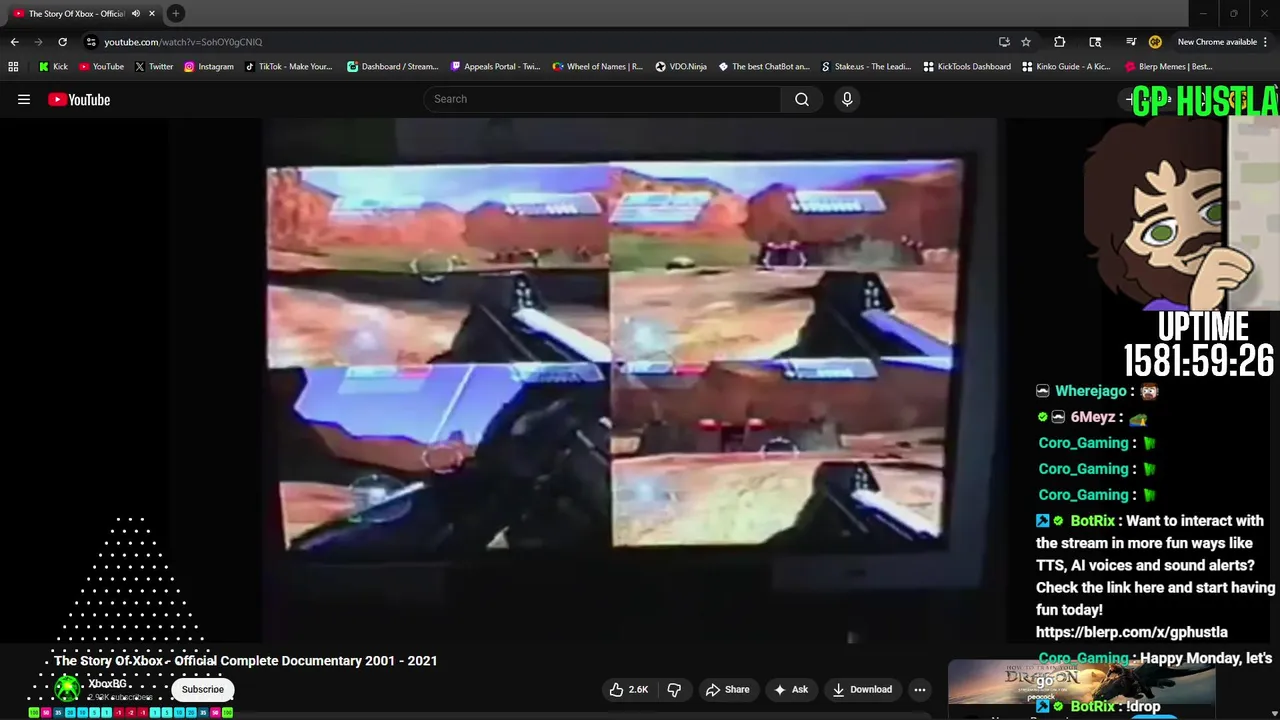Close the Story Of Xbox tab

tap(152, 14)
